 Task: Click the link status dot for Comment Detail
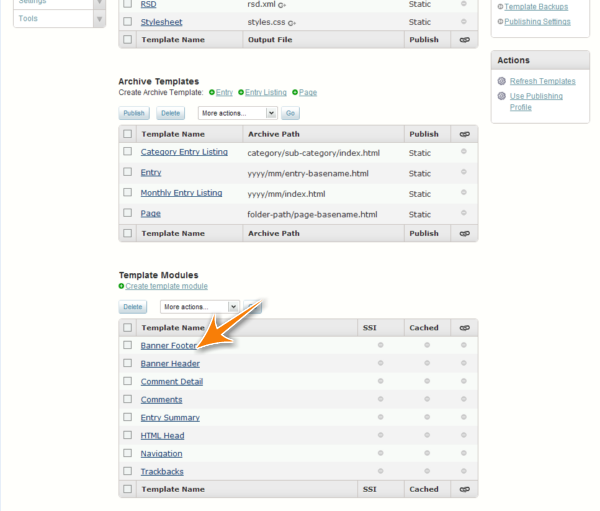coord(464,381)
